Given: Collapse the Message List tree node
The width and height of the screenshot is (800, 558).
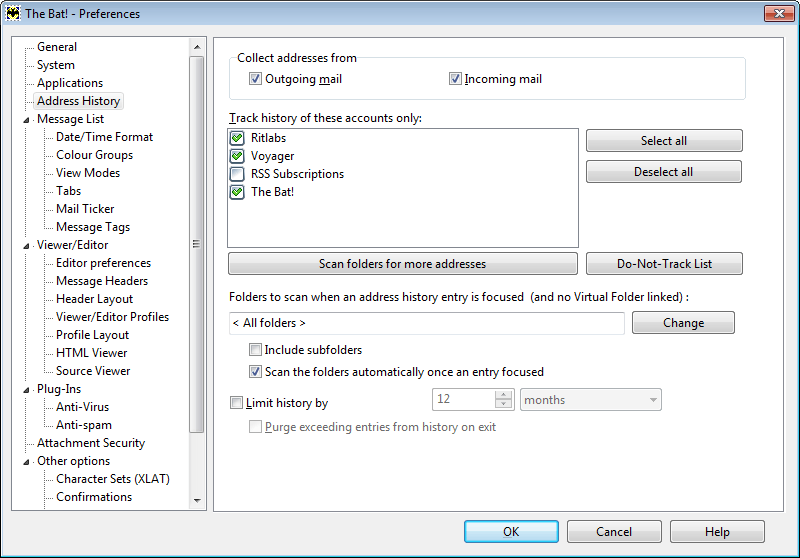Looking at the screenshot, I should click(x=27, y=120).
